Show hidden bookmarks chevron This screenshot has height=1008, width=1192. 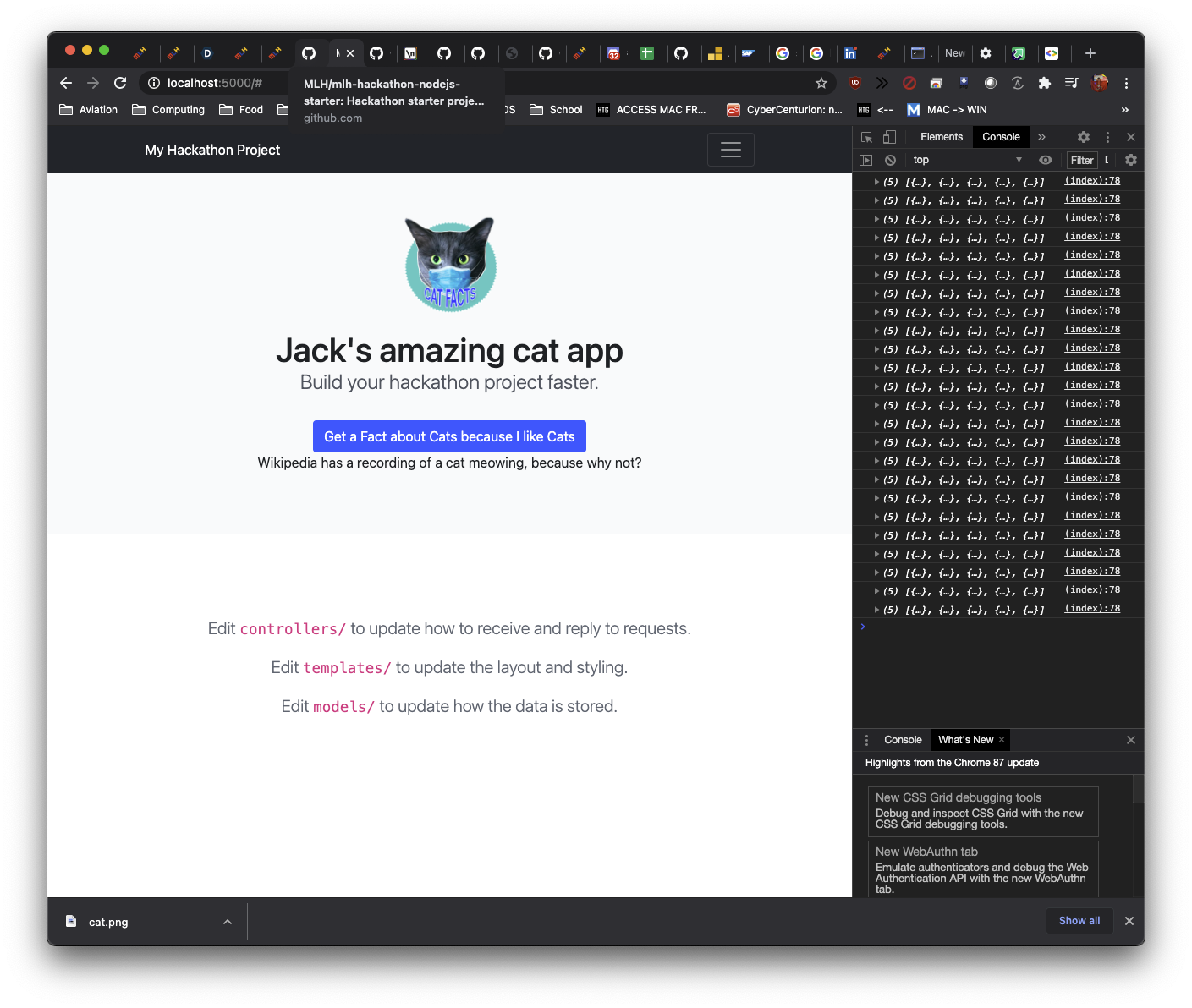1124,110
